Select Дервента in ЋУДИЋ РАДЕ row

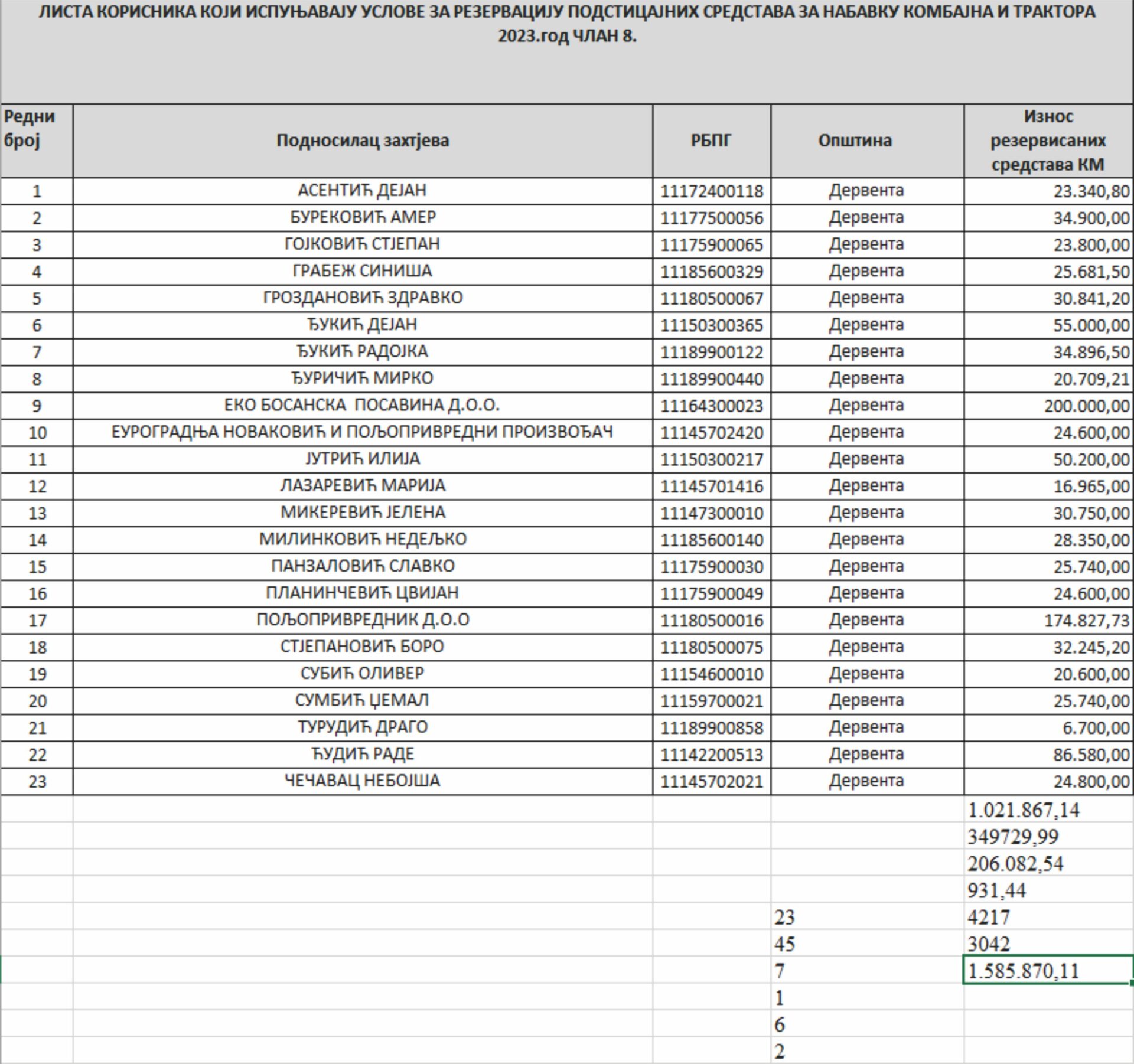867,754
